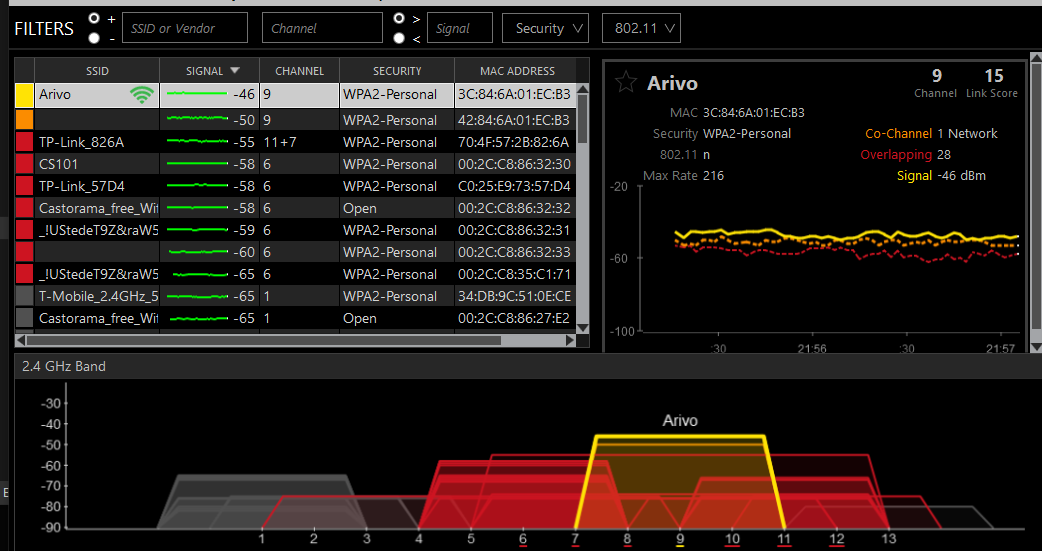Click channel 11 on band chart axis
1042x551 pixels.
click(x=784, y=539)
